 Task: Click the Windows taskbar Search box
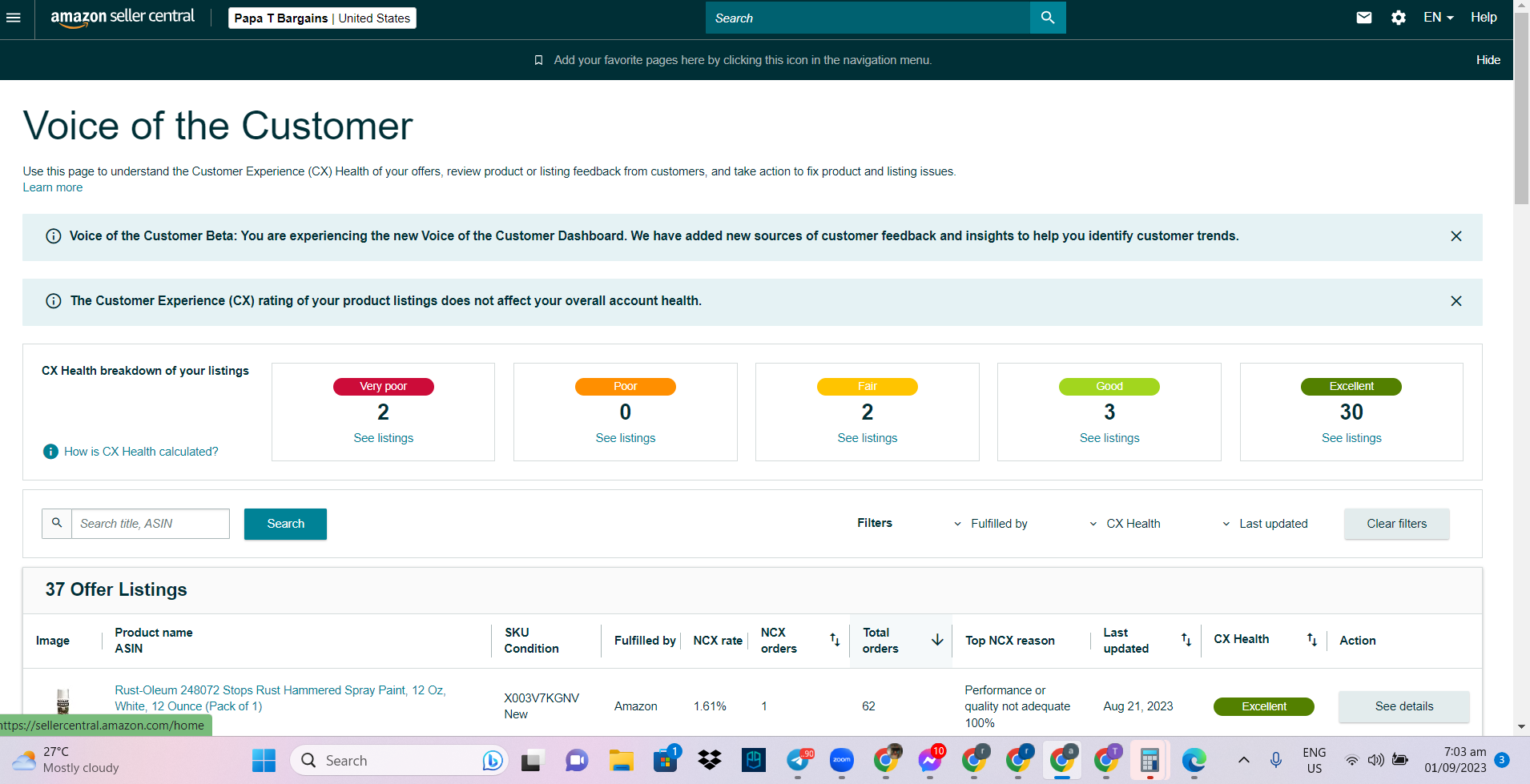coord(399,760)
